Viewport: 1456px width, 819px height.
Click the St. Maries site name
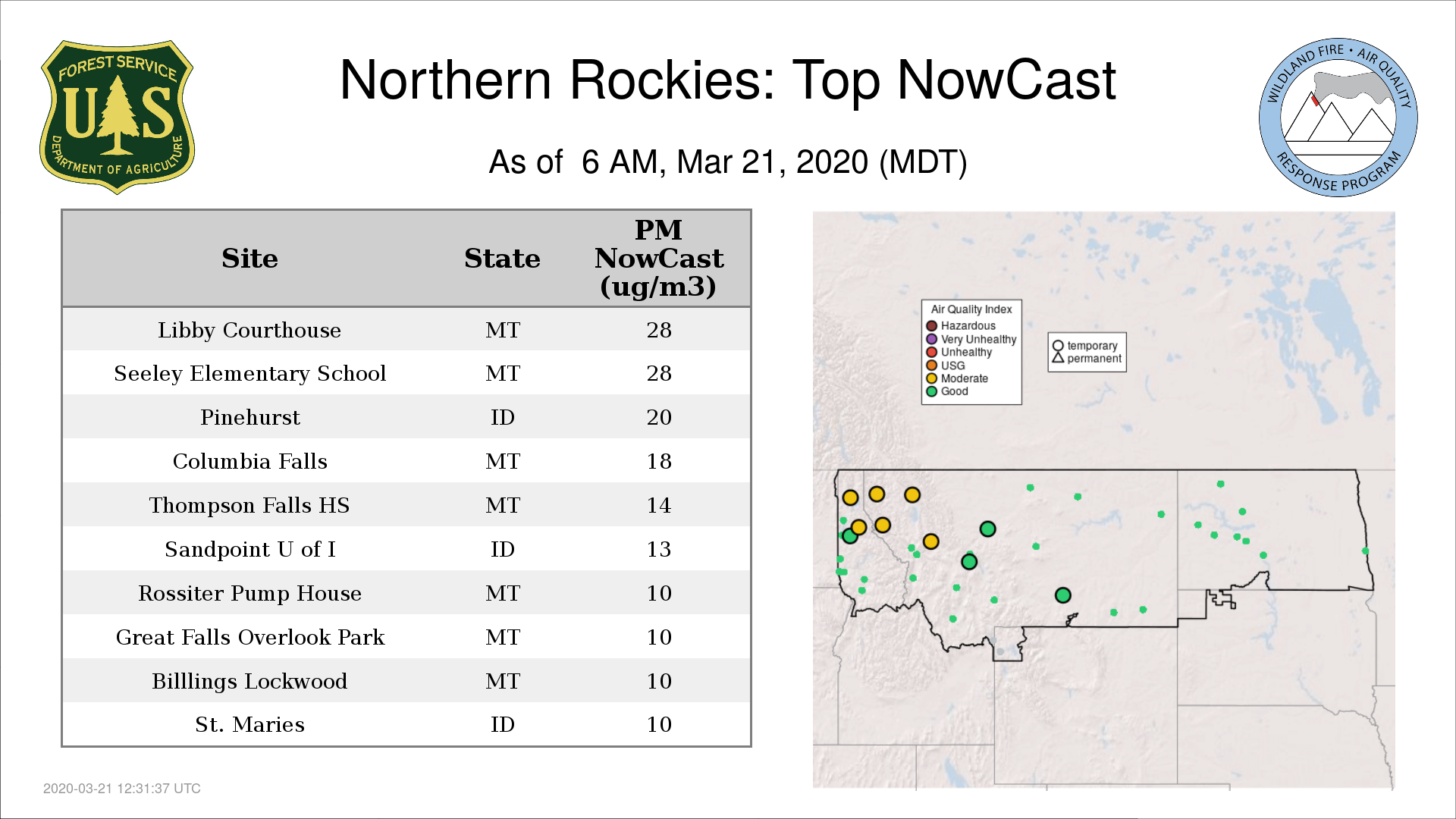point(249,724)
